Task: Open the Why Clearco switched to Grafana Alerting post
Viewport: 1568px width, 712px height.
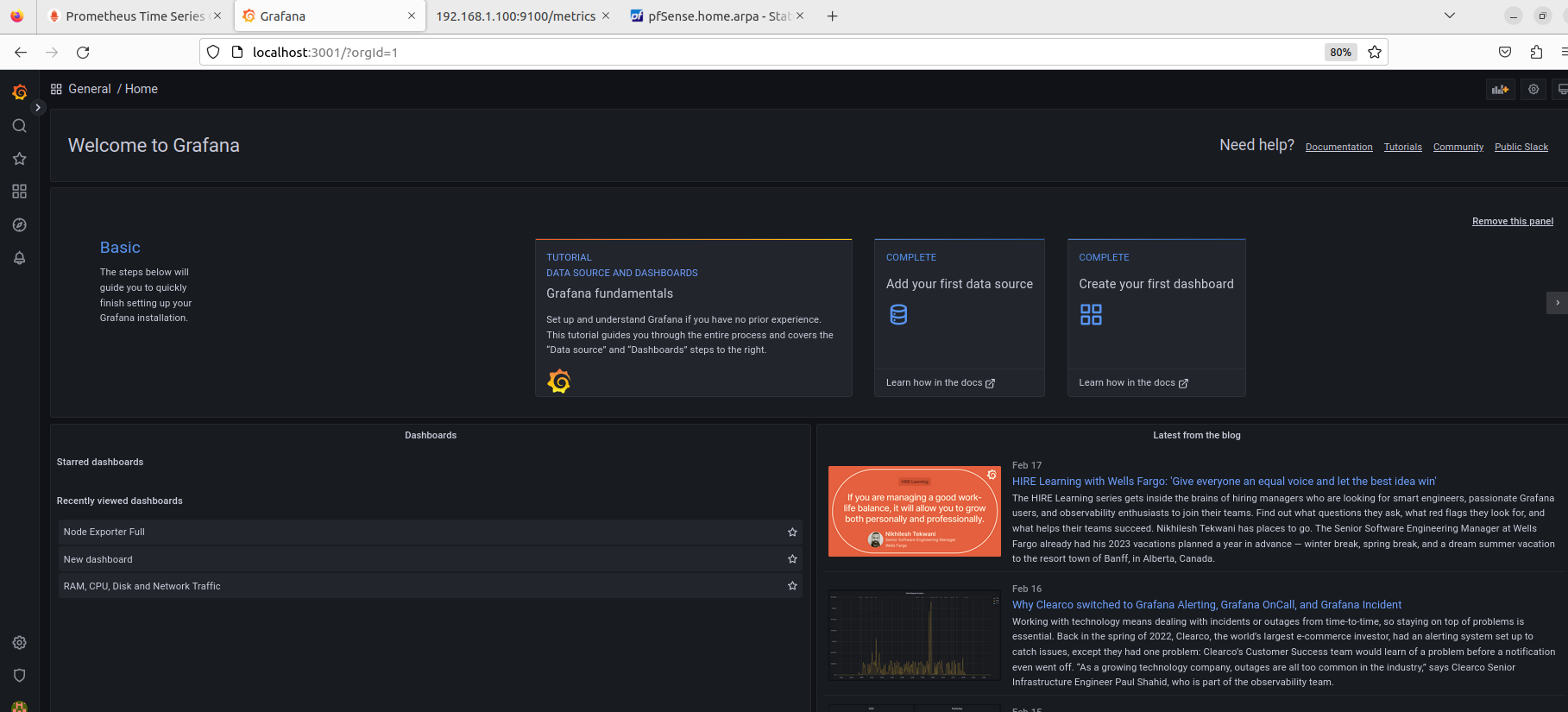Action: (x=1206, y=605)
